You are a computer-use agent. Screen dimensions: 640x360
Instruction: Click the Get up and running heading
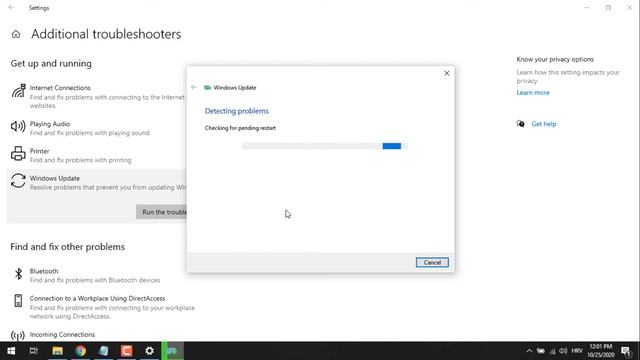click(x=51, y=64)
